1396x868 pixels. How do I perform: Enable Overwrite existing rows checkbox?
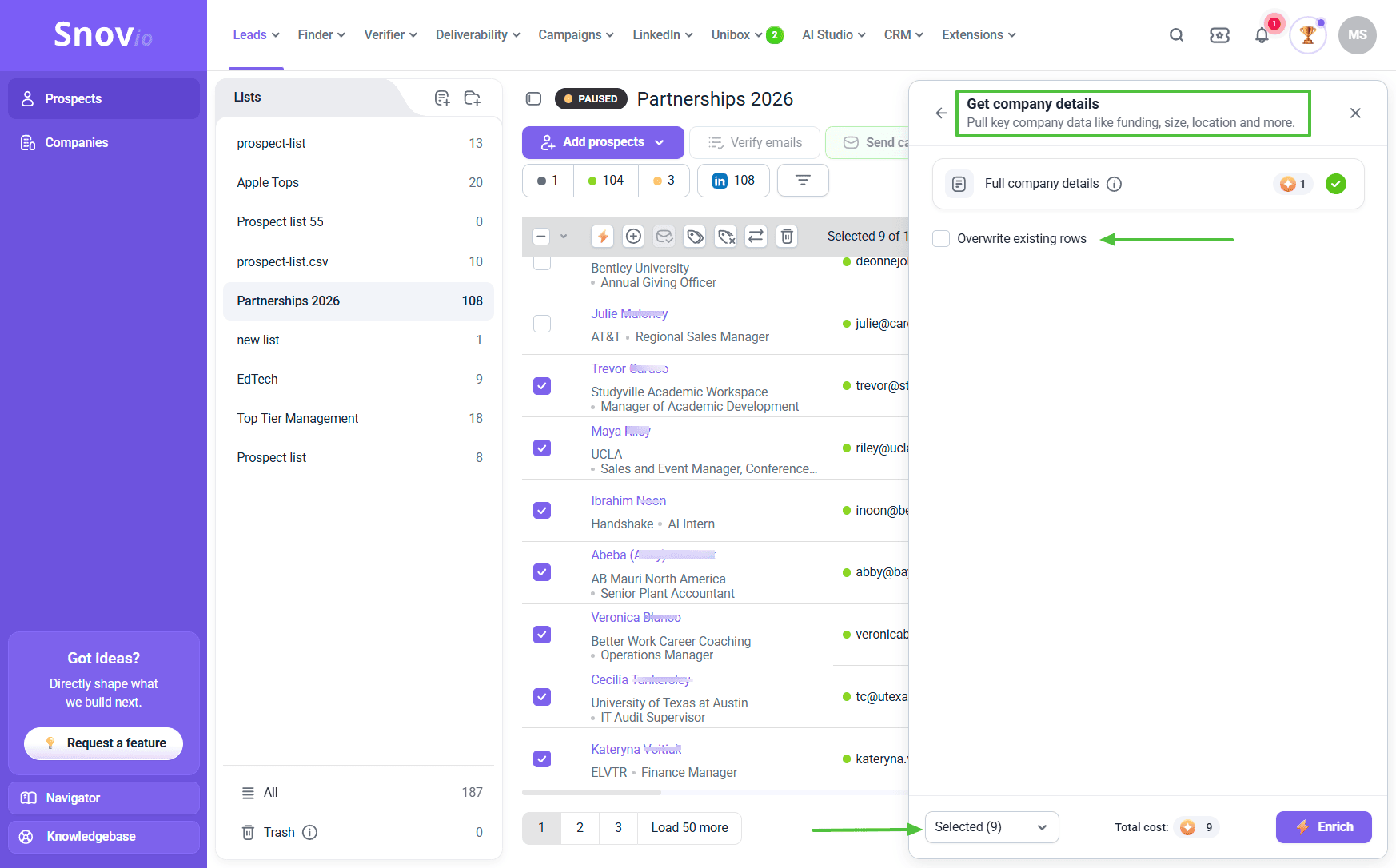pyautogui.click(x=941, y=238)
